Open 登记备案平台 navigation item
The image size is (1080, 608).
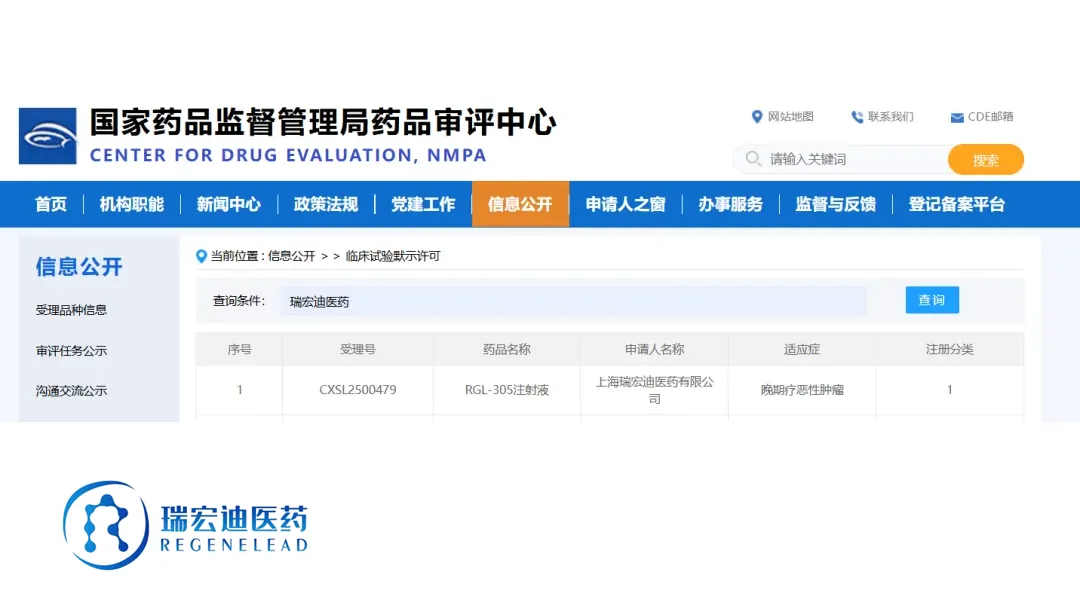click(956, 204)
